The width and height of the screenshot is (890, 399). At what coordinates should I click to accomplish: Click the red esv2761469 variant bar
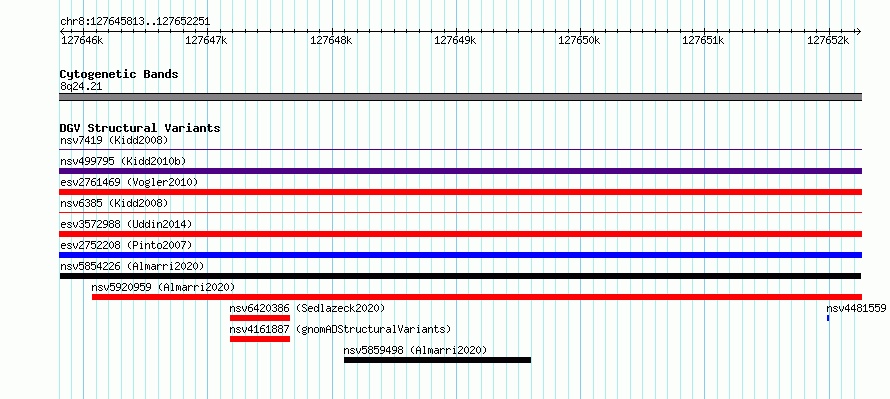(460, 192)
